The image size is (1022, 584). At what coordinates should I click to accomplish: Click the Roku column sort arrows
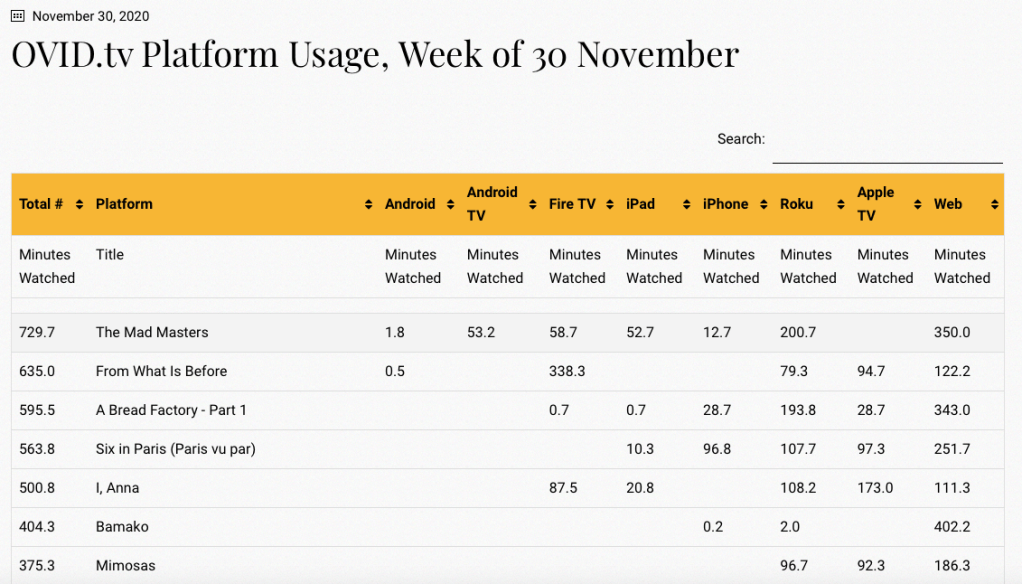[x=841, y=205]
